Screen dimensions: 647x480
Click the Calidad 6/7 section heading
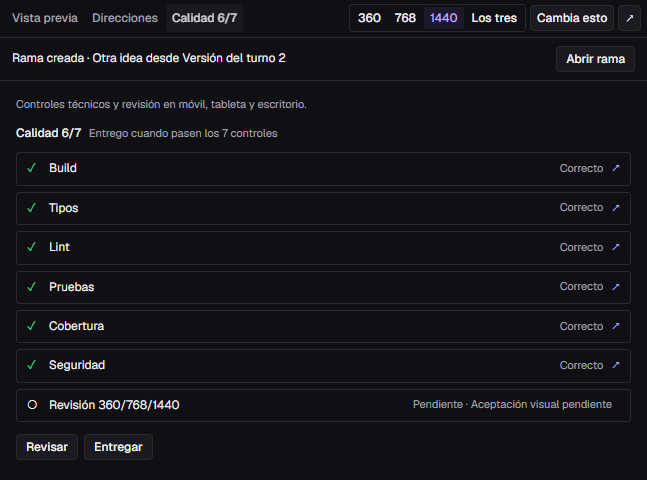point(48,133)
